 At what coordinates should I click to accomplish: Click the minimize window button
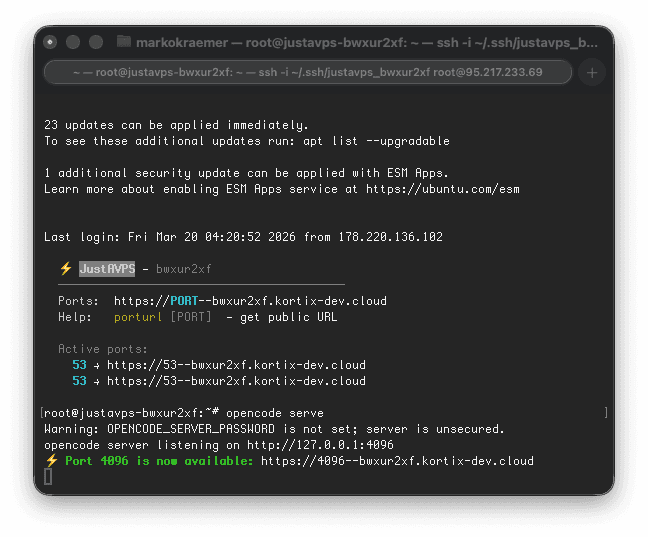click(x=73, y=42)
